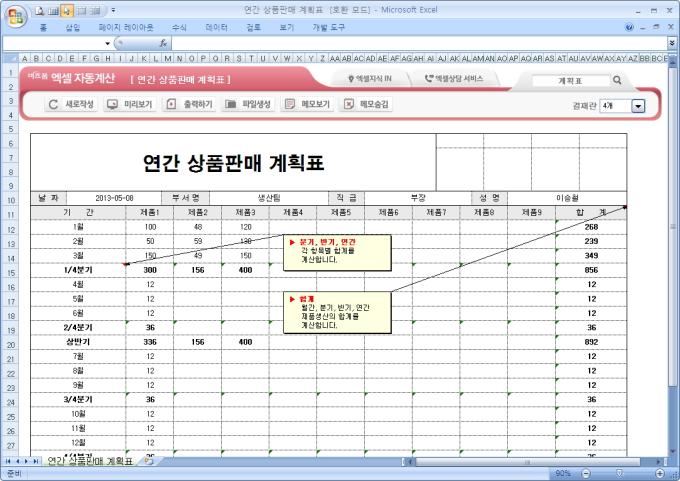Expand the Name Box dropdown arrow
Screen dimensions: 680x481
[x=107, y=43]
